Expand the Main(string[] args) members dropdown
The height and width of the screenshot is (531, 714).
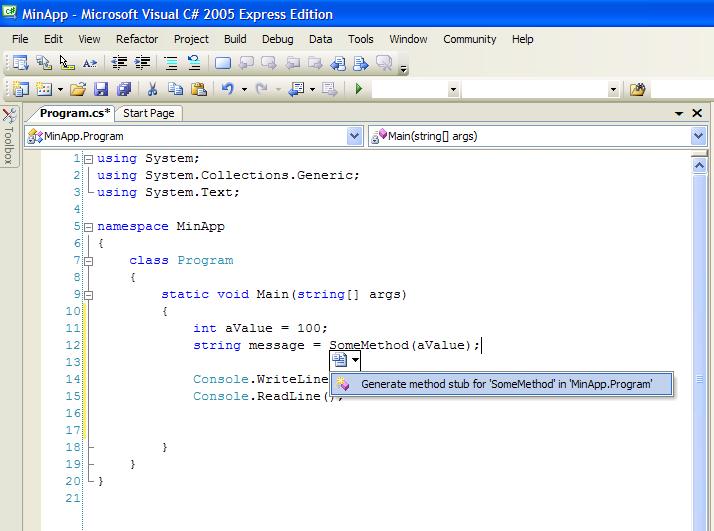click(x=699, y=136)
